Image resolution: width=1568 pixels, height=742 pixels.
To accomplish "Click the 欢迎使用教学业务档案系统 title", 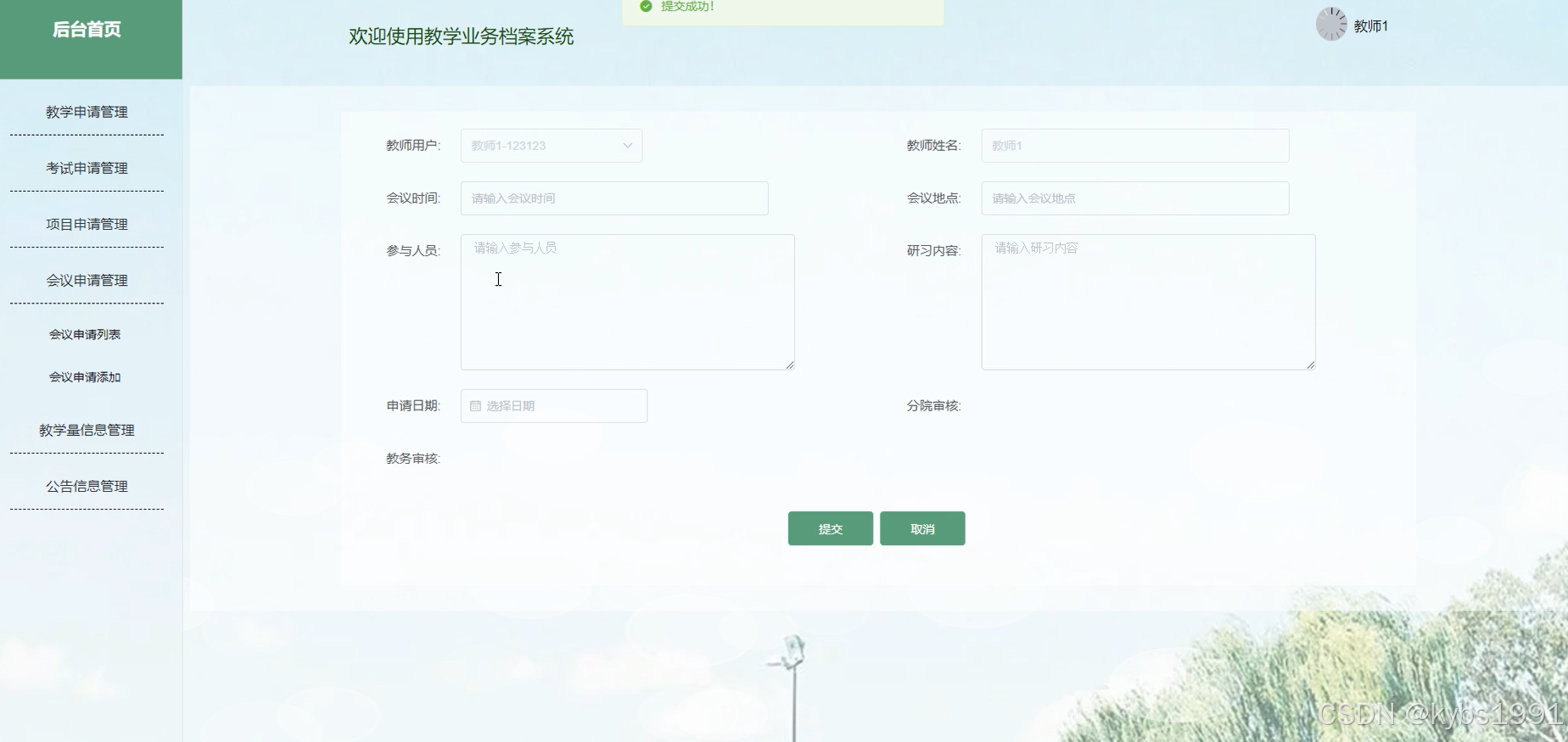I will [462, 36].
